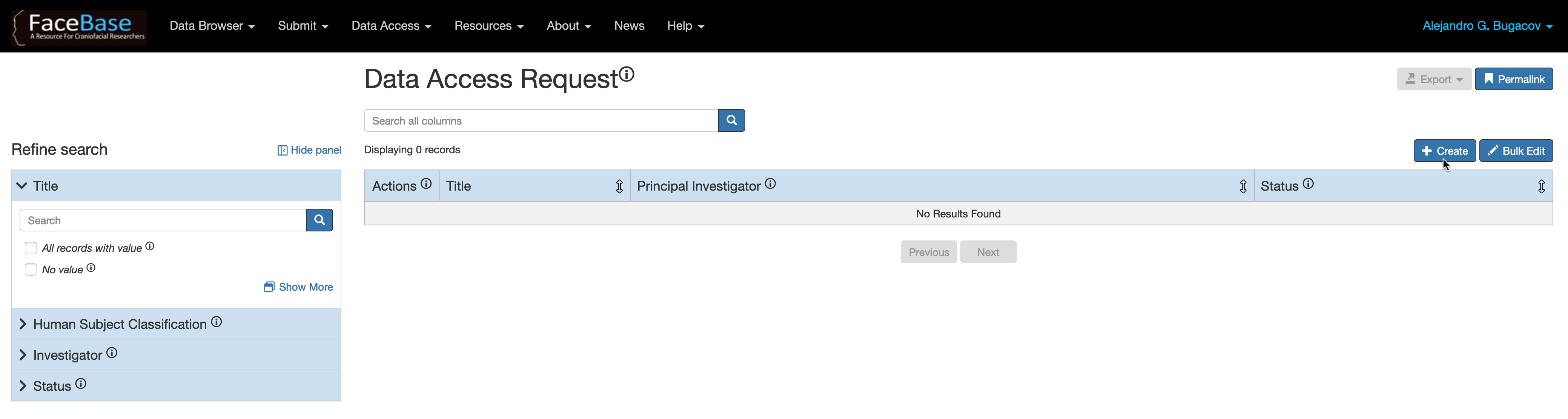The height and width of the screenshot is (419, 1568).
Task: Click the Permalink button
Action: [1514, 79]
